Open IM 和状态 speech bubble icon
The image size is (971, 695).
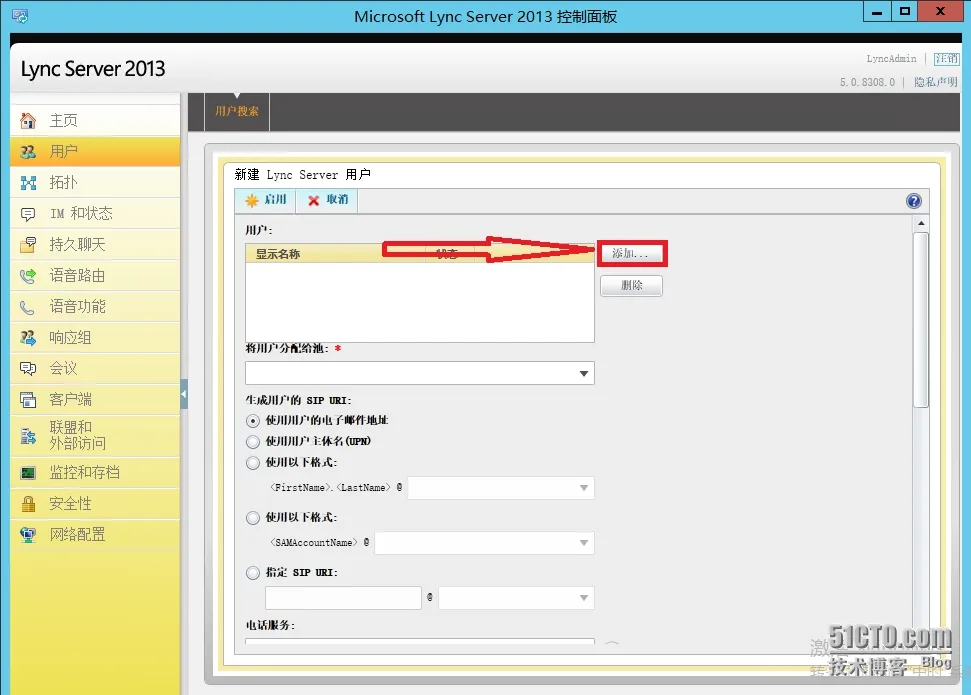pyautogui.click(x=28, y=214)
